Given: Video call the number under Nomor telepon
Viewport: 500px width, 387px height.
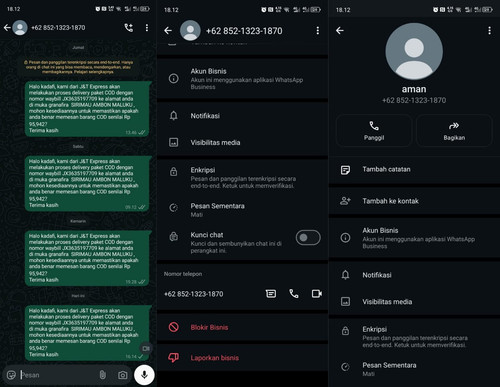Looking at the screenshot, I should pyautogui.click(x=317, y=294).
